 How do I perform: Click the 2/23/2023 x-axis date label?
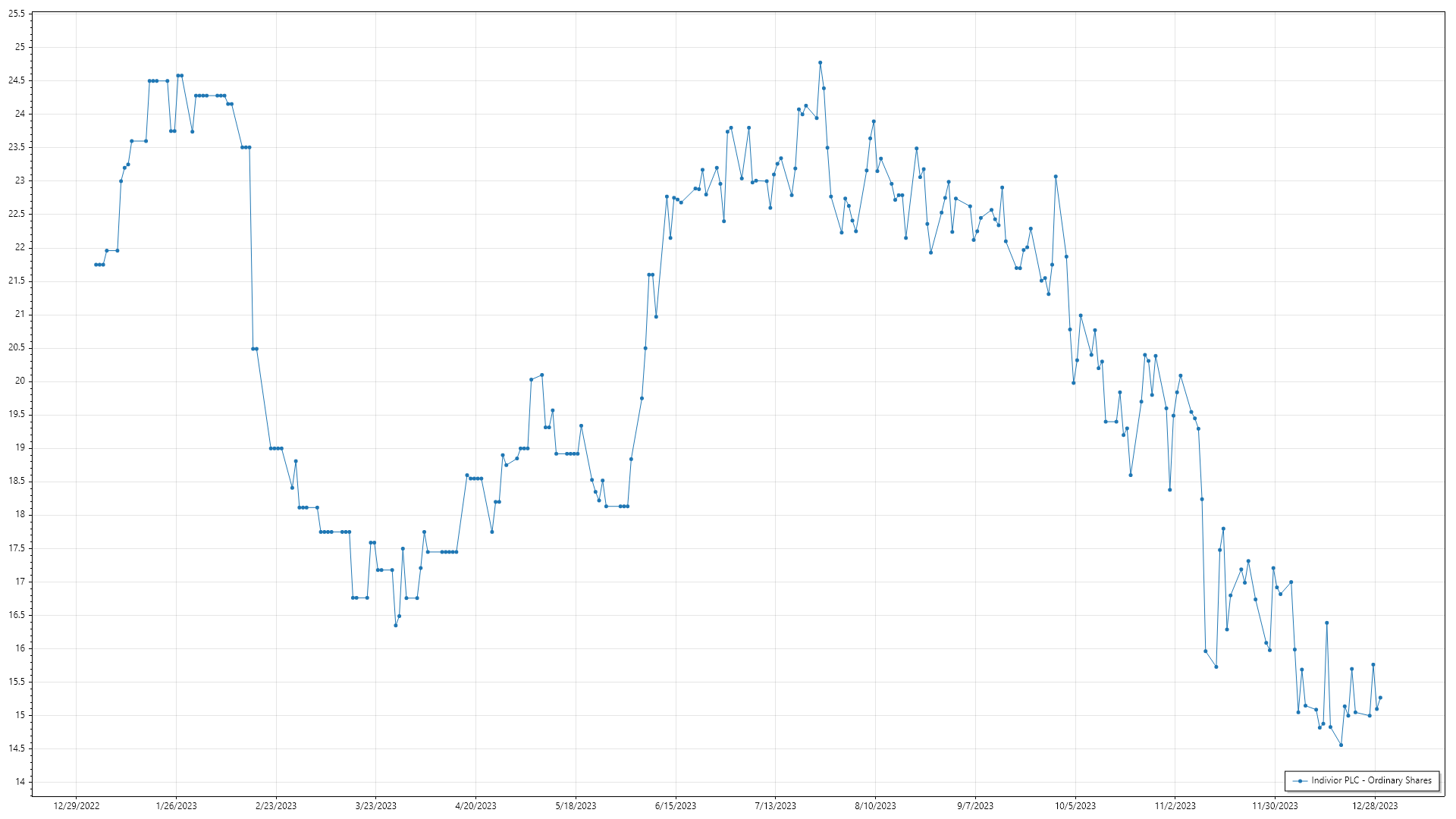pyautogui.click(x=276, y=805)
